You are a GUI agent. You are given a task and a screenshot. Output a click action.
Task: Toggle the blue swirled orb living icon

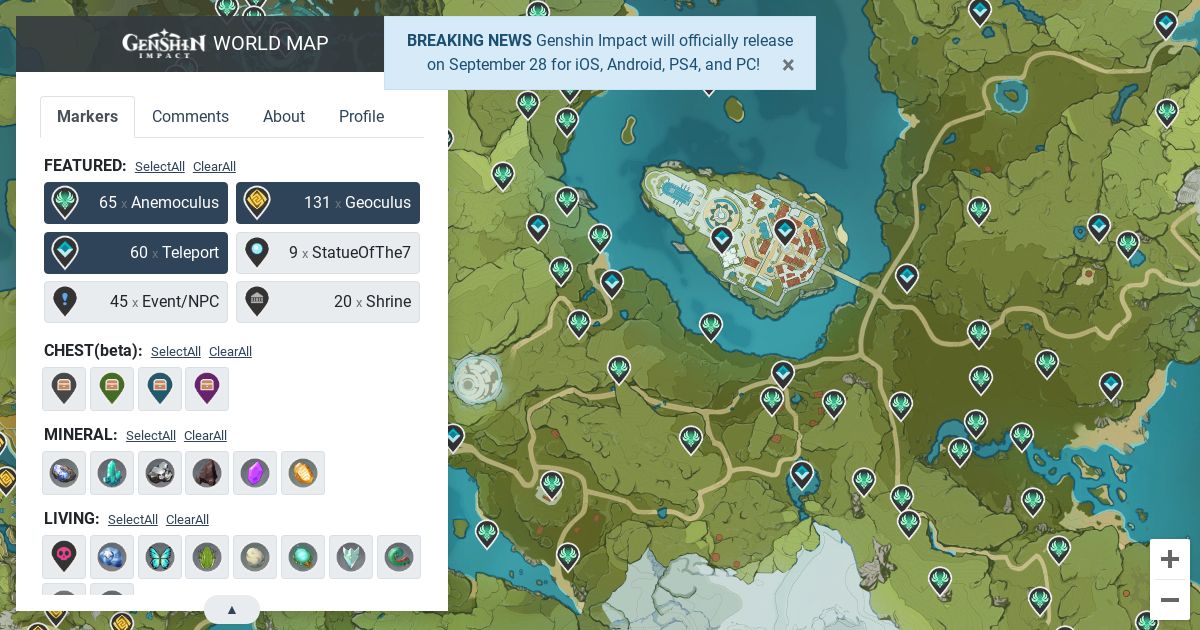click(112, 557)
